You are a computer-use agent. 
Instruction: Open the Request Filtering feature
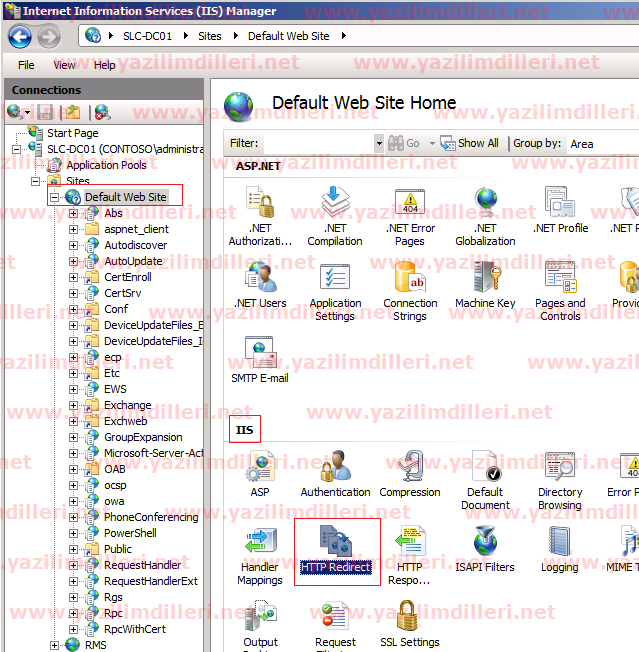click(x=336, y=625)
